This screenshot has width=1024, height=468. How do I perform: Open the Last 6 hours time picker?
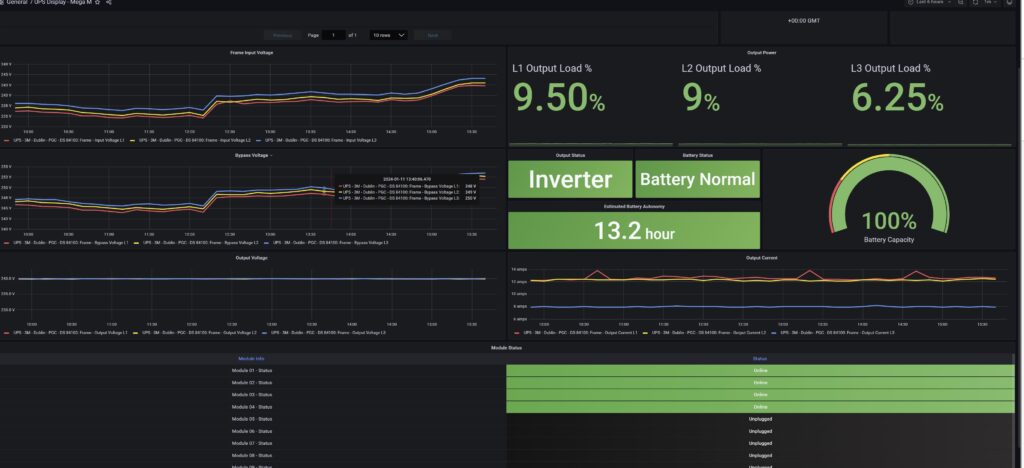pyautogui.click(x=929, y=3)
